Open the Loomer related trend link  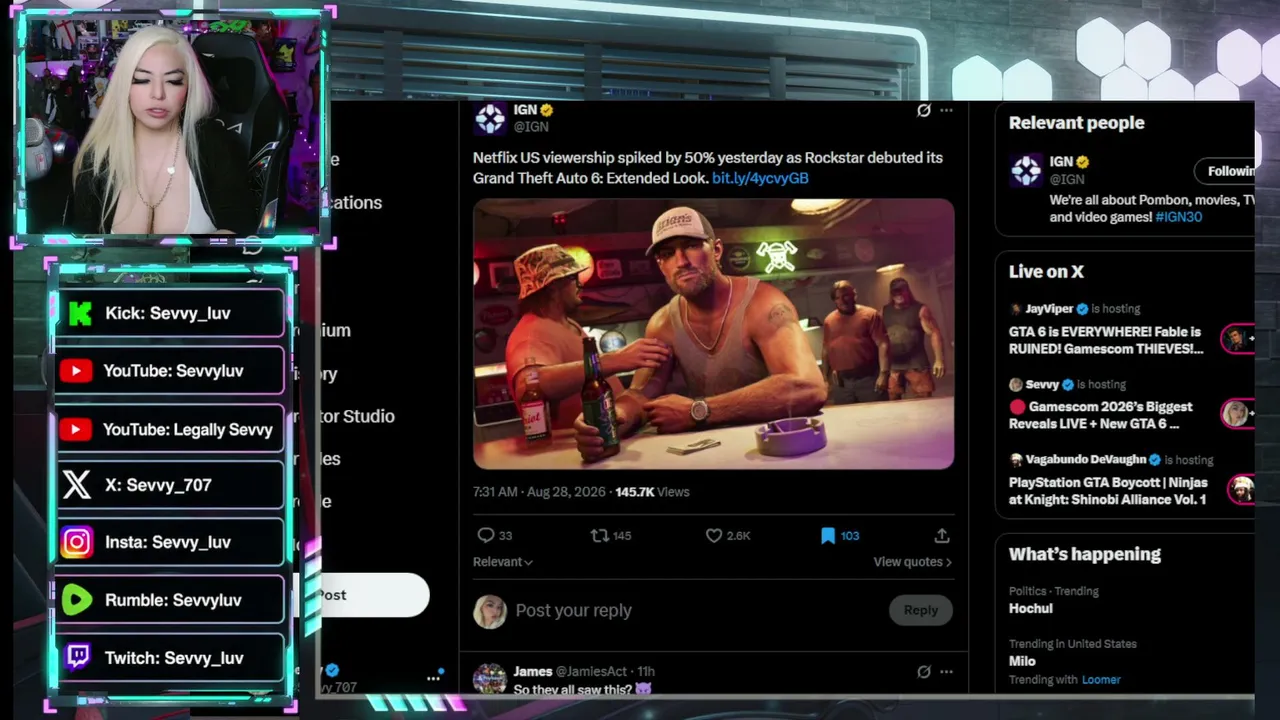click(x=1101, y=680)
